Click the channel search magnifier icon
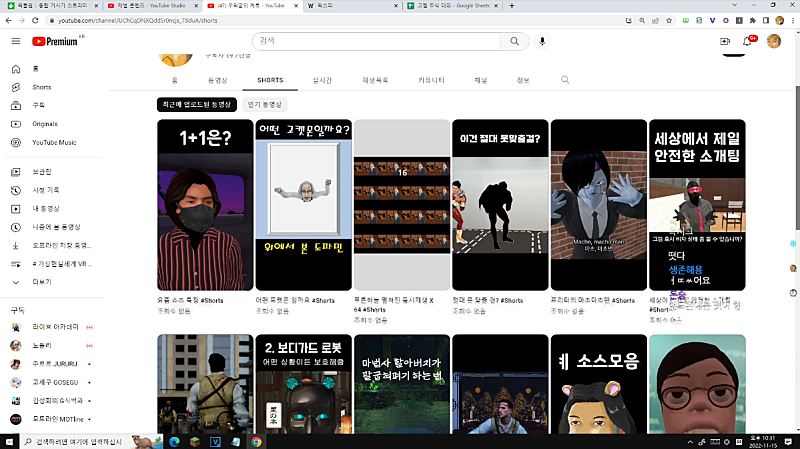Image resolution: width=800 pixels, height=449 pixels. 565,79
